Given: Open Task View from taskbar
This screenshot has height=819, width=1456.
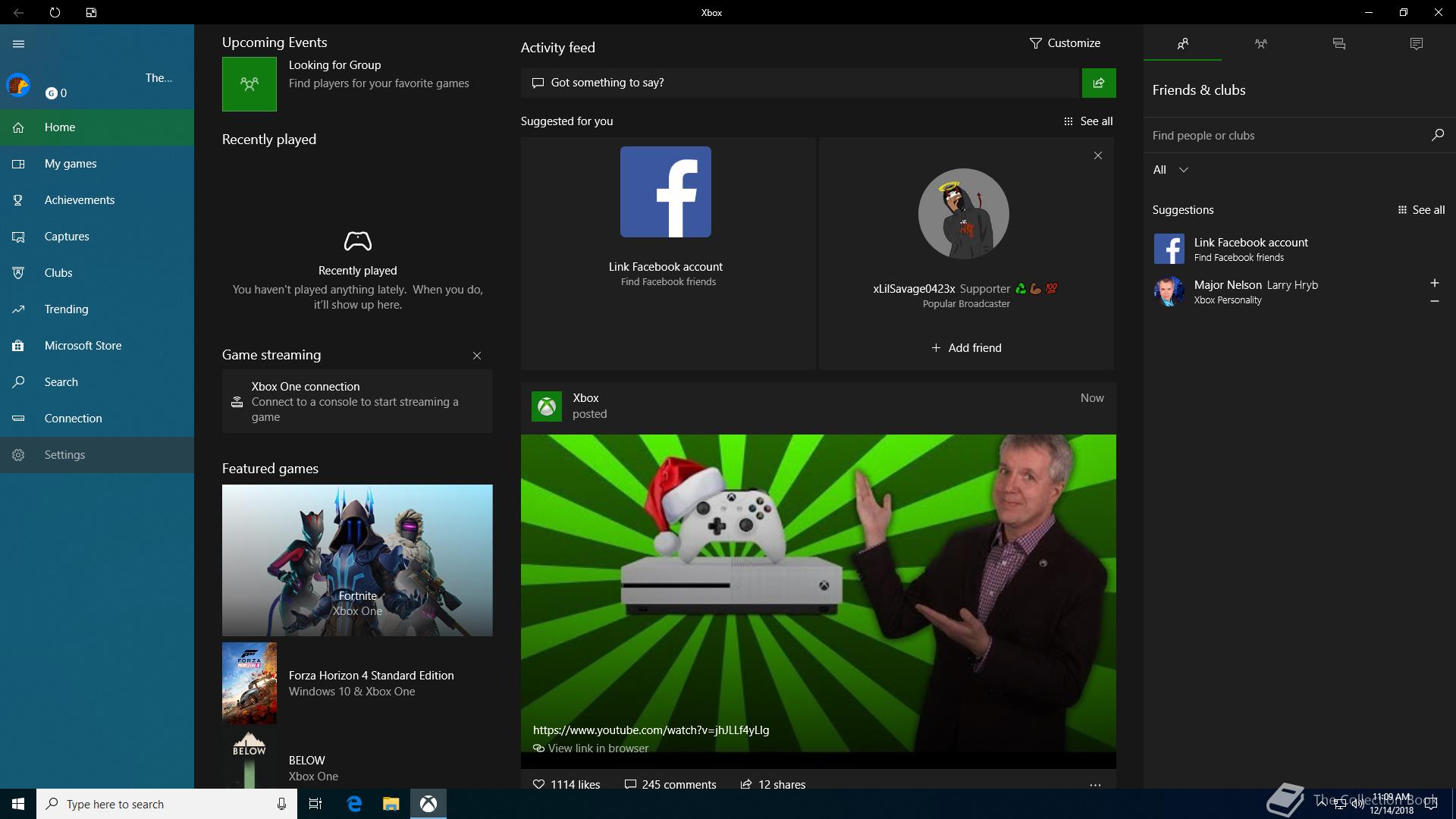Looking at the screenshot, I should [315, 804].
